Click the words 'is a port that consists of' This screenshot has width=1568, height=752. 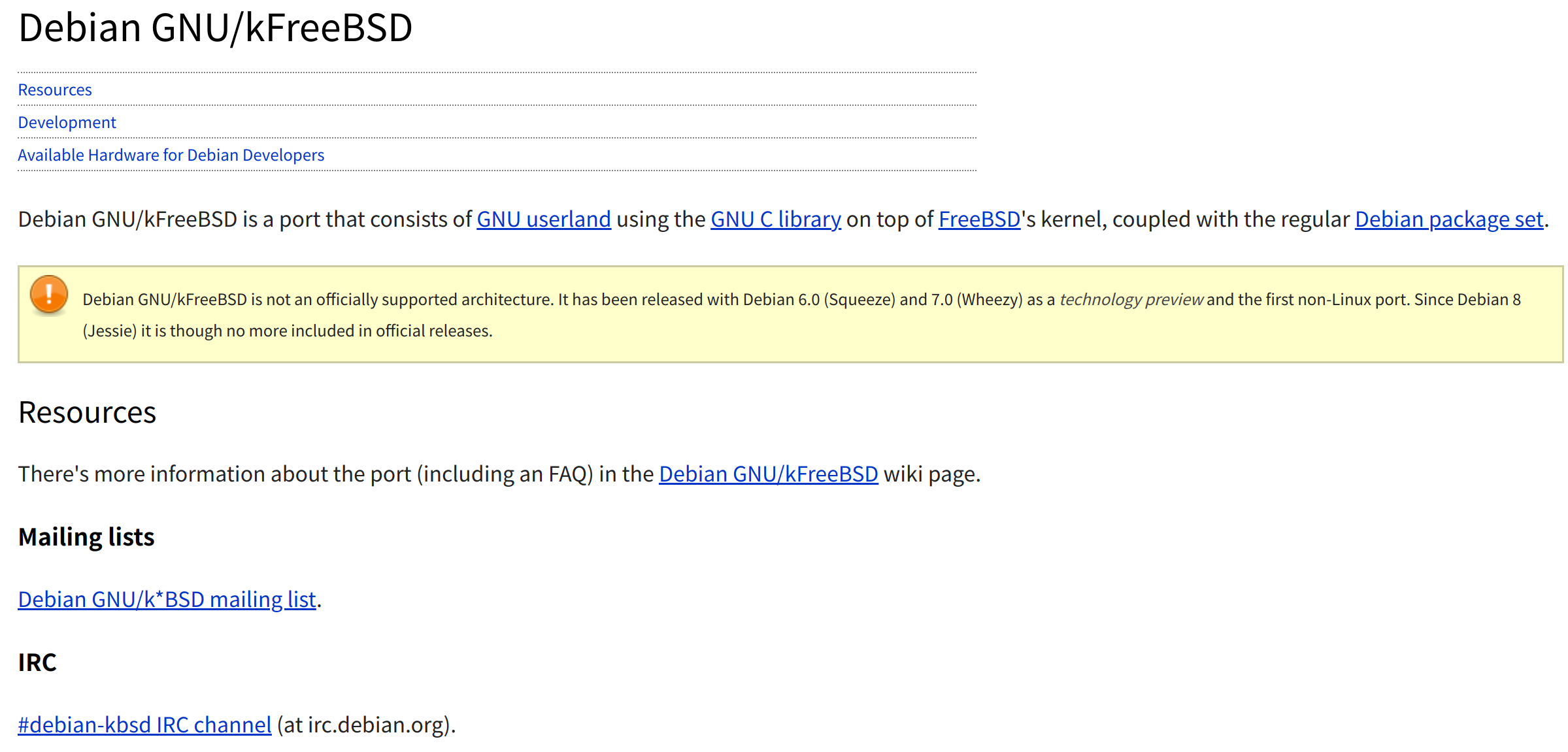(357, 219)
